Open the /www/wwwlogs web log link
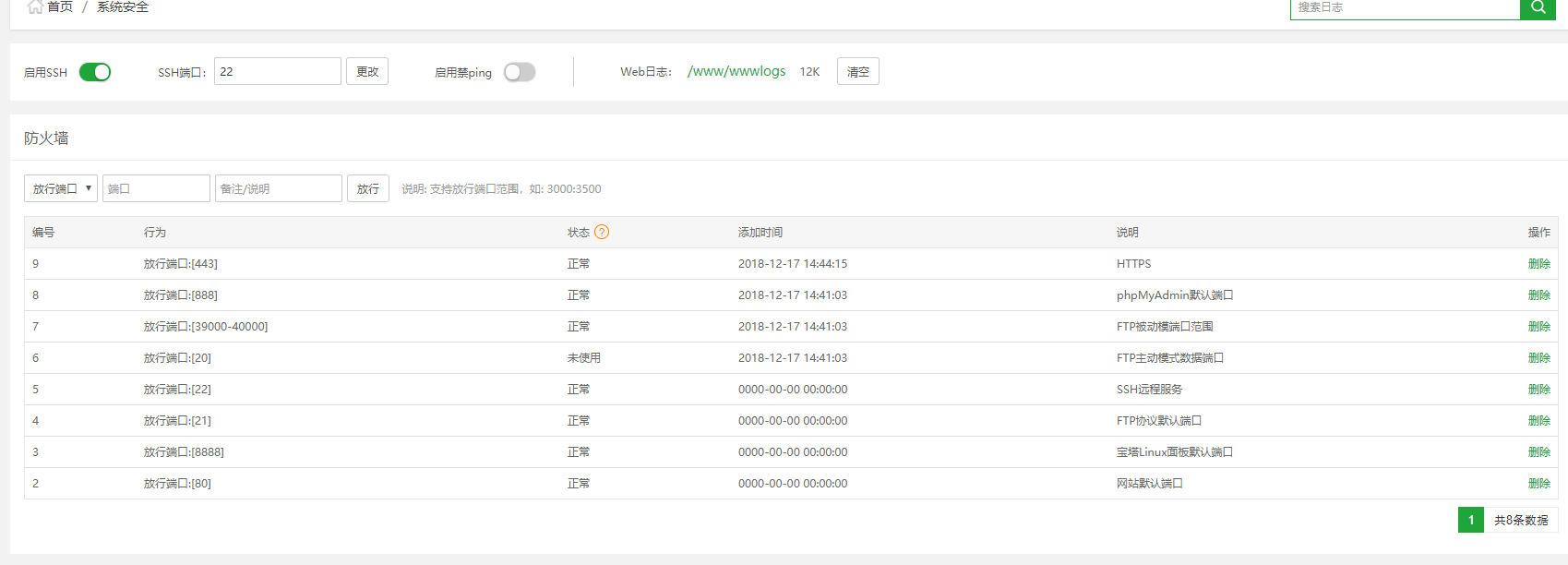 click(x=736, y=71)
